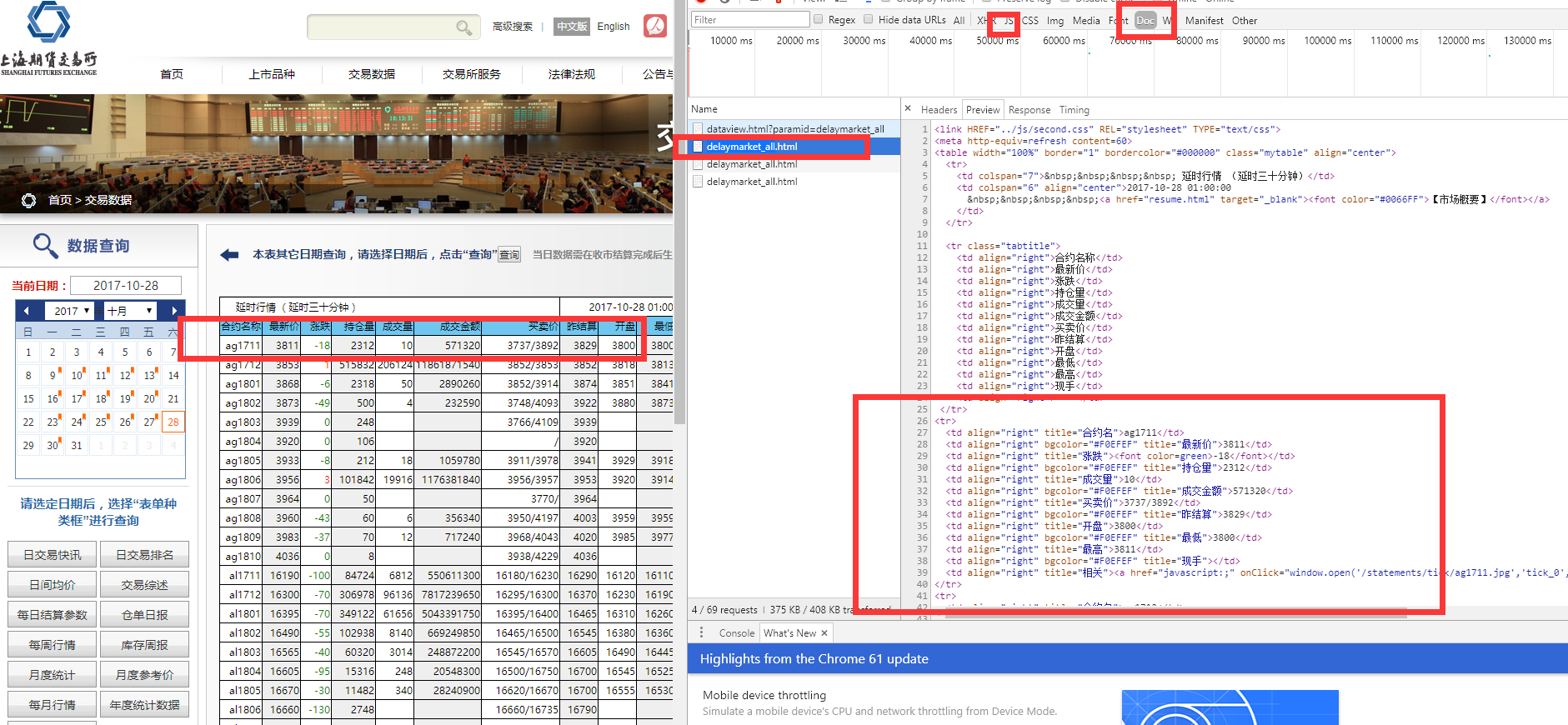Select the Response tab in request details

pos(1029,110)
